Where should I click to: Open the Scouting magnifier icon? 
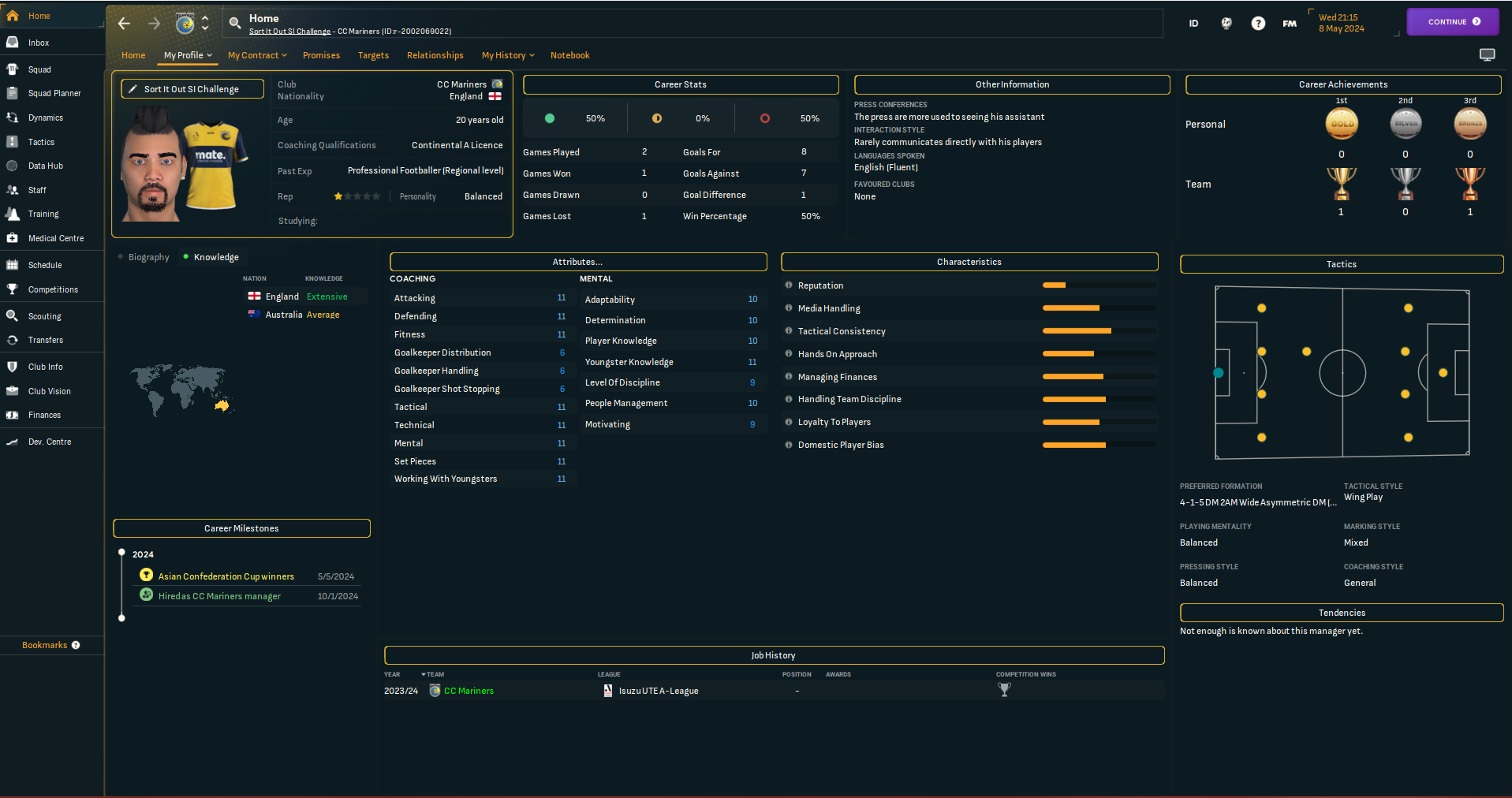pyautogui.click(x=13, y=316)
